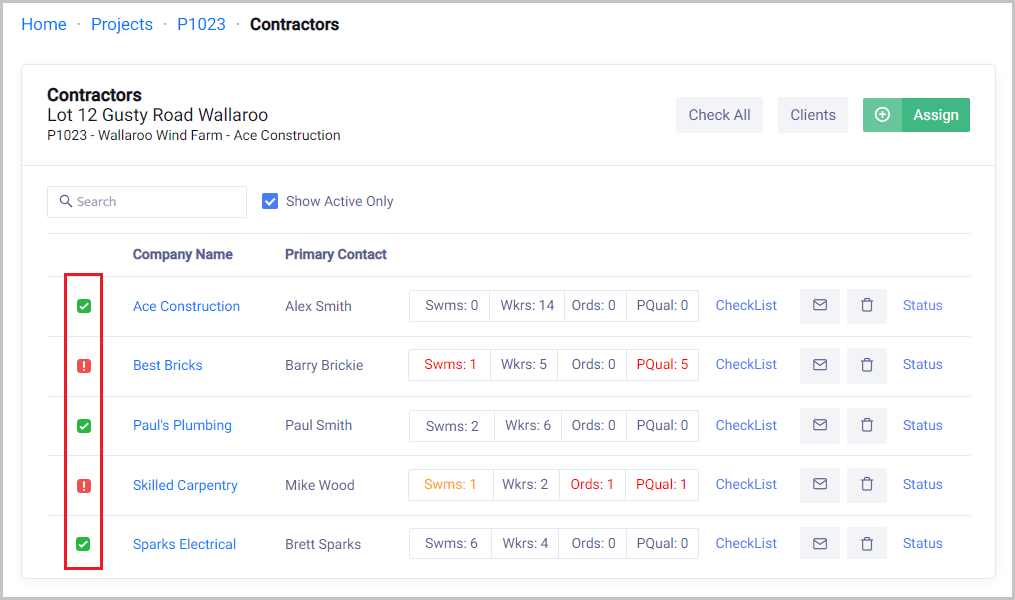
Task: Delete Best Bricks using its trash icon
Action: [x=867, y=365]
